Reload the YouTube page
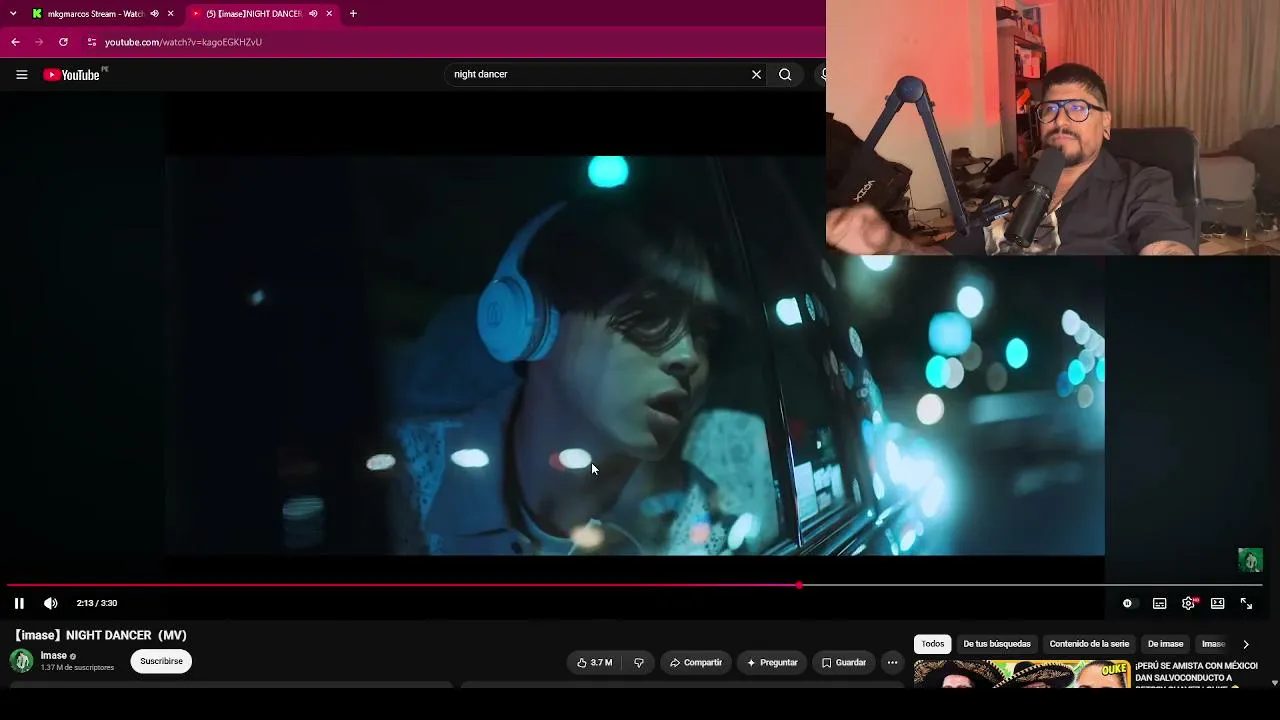 point(63,42)
